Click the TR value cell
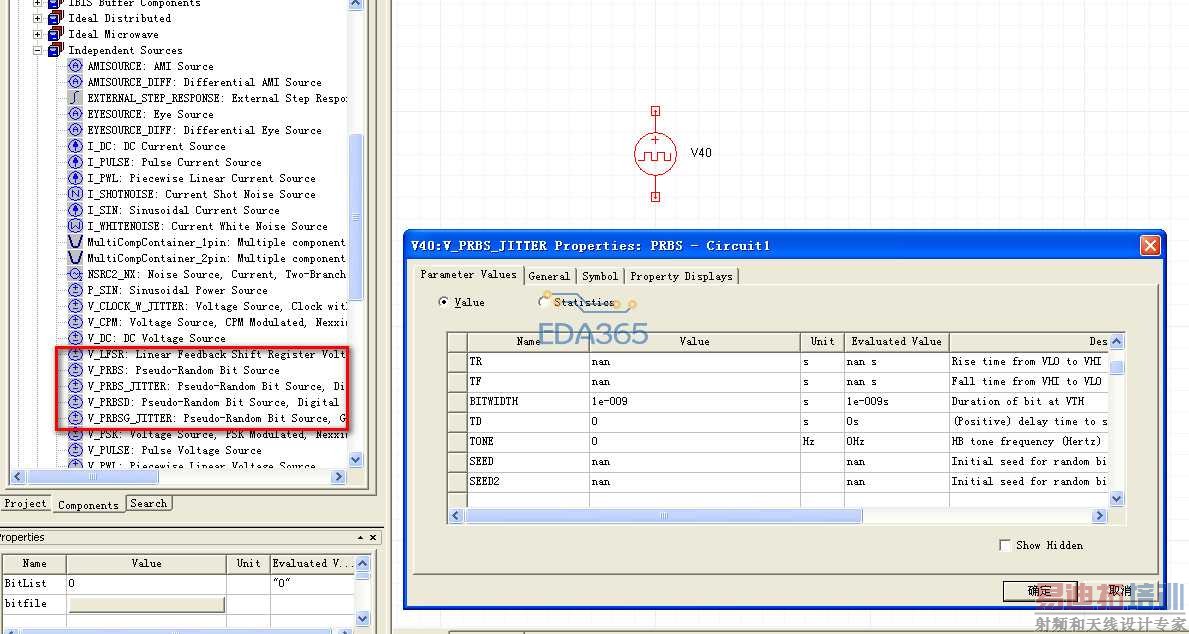The height and width of the screenshot is (634, 1189). pos(695,362)
